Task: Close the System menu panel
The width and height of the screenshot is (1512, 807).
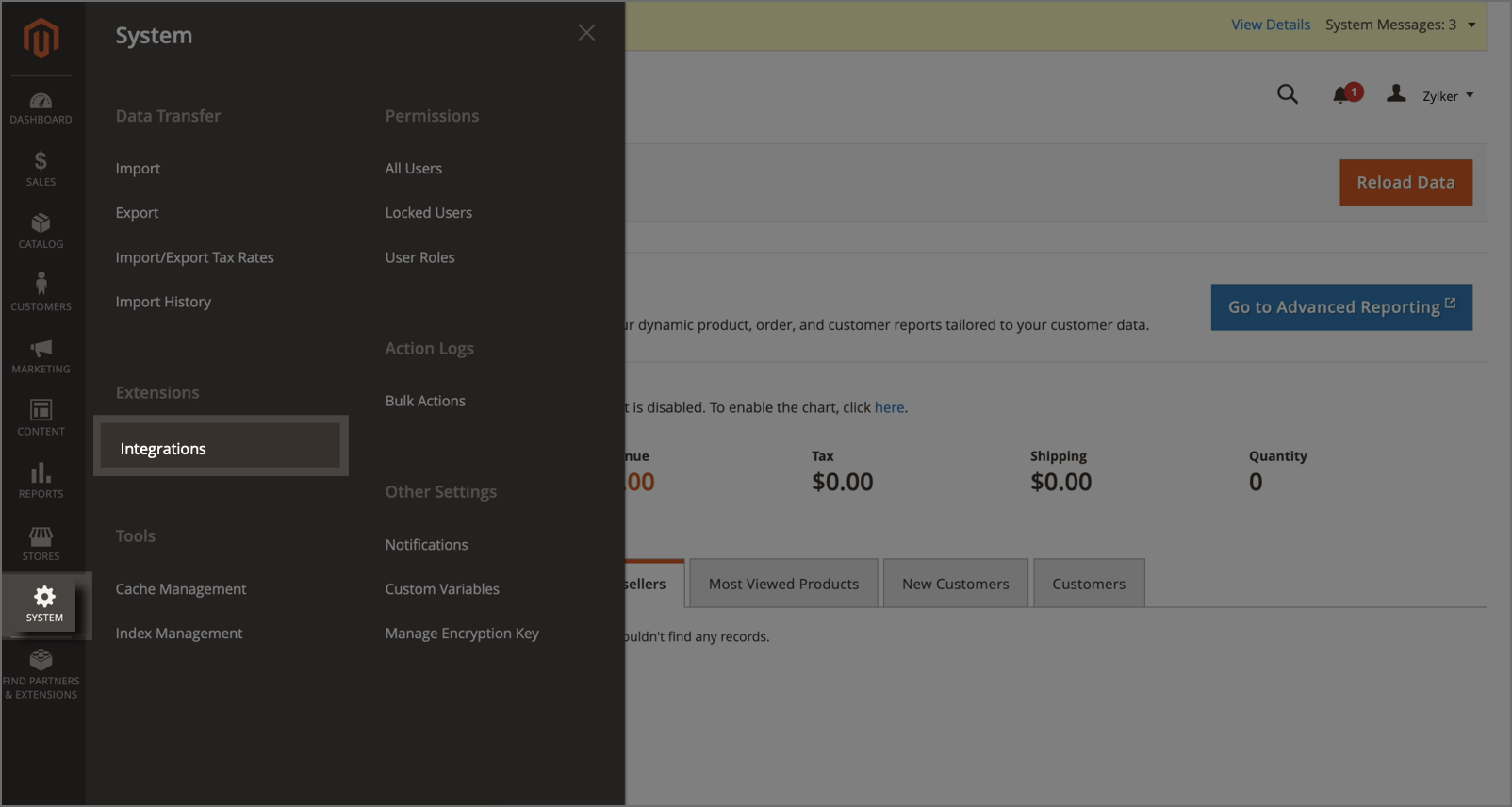Action: pos(586,33)
